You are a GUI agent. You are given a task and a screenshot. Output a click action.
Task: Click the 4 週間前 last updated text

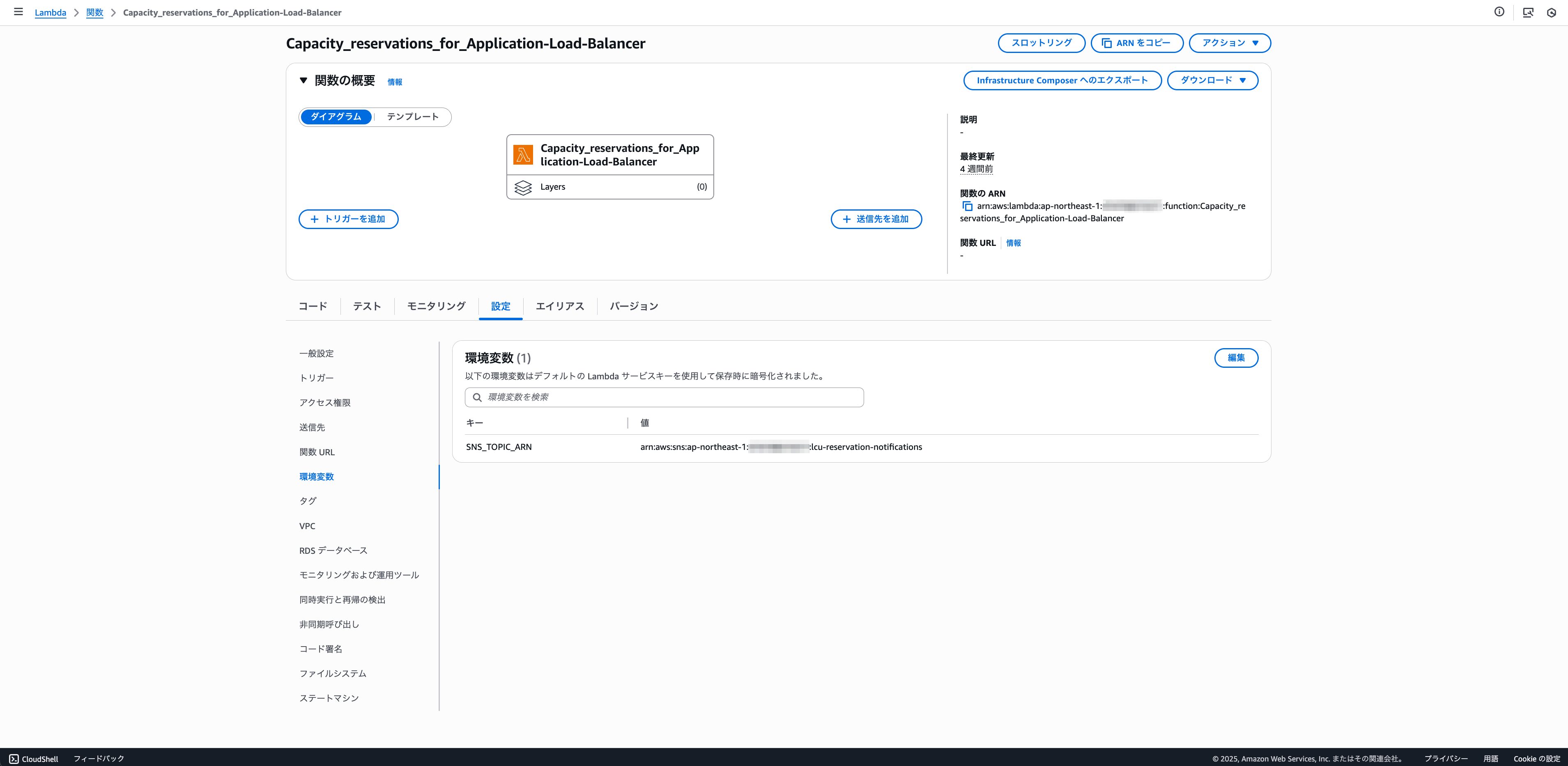[x=976, y=169]
